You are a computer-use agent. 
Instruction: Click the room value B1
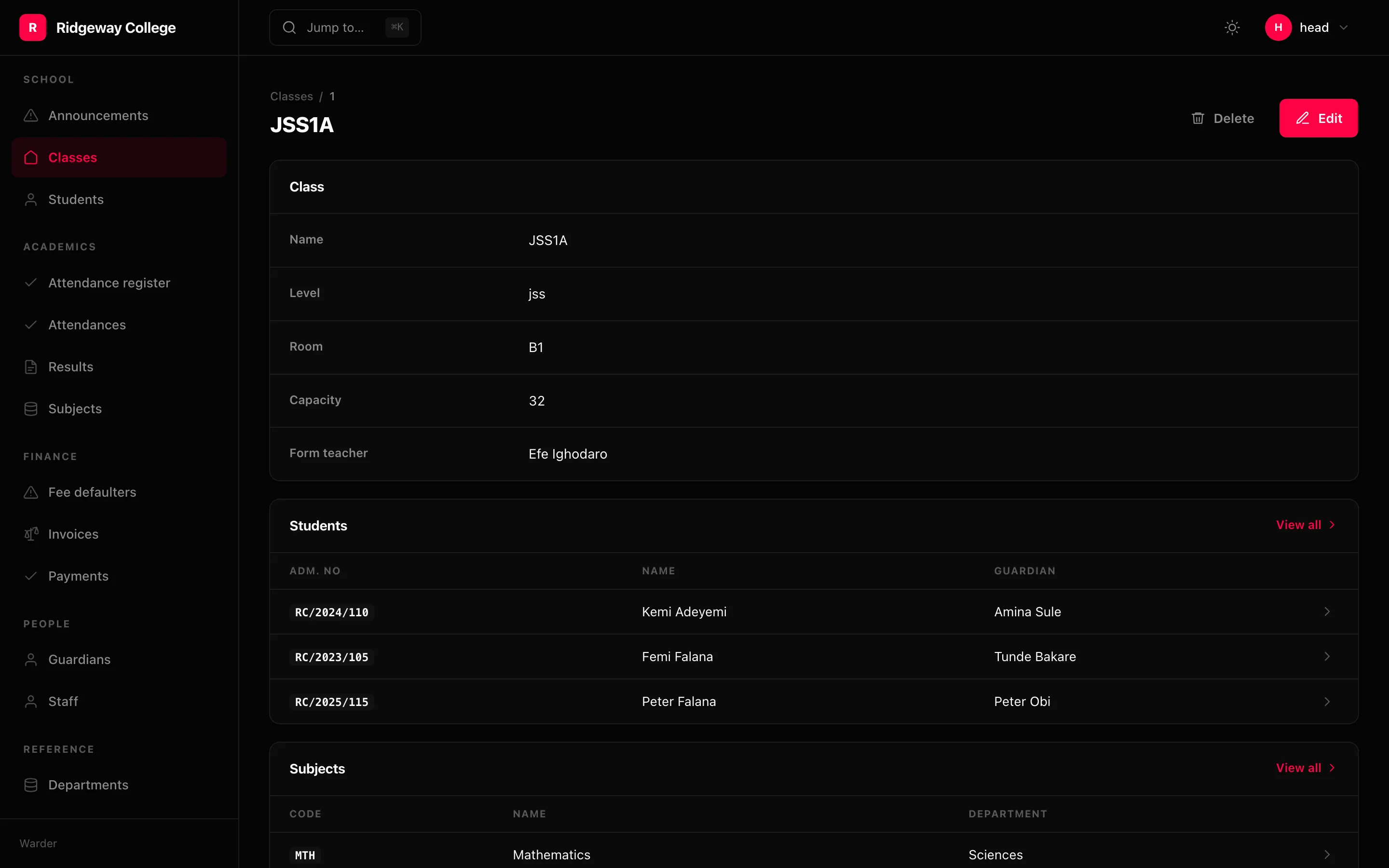pyautogui.click(x=536, y=347)
